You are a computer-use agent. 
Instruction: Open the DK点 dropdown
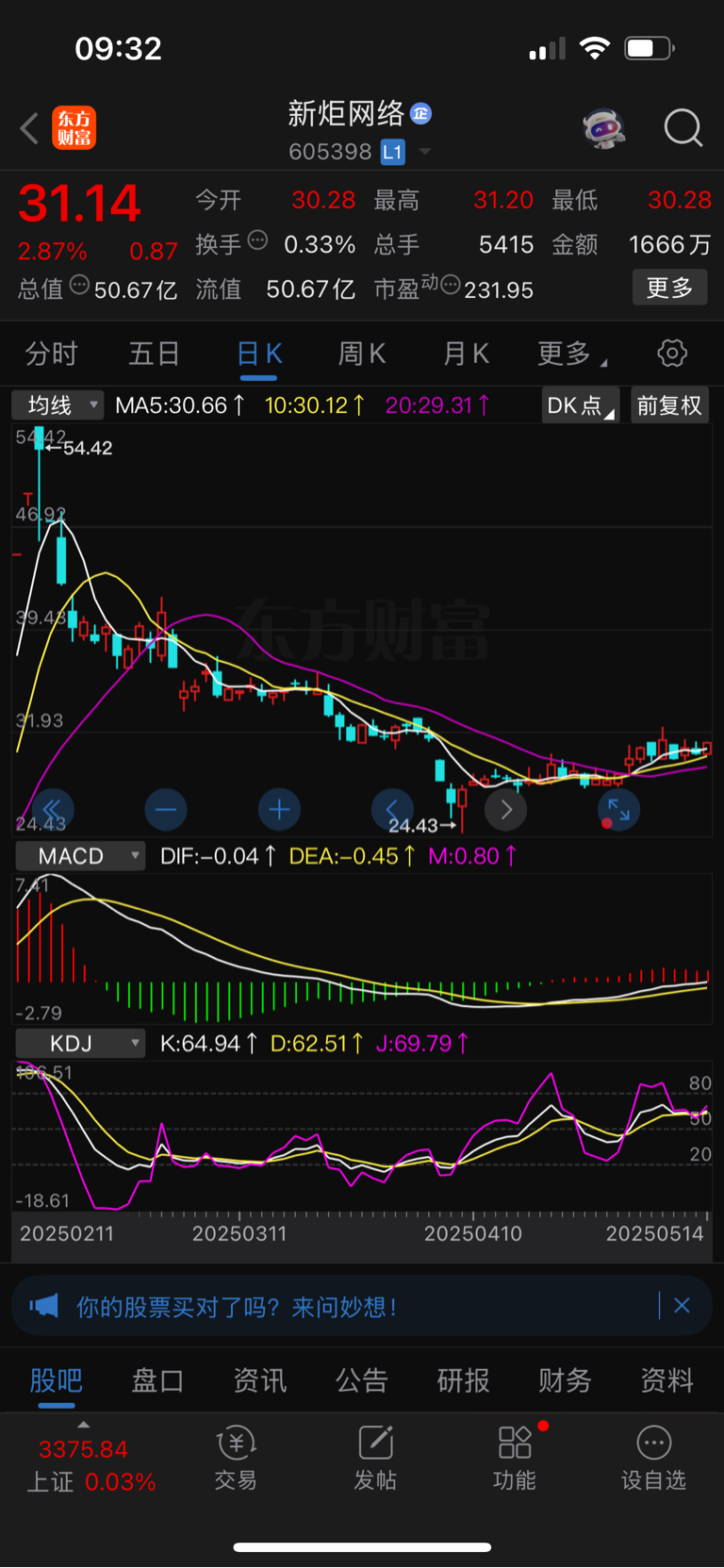click(x=581, y=405)
